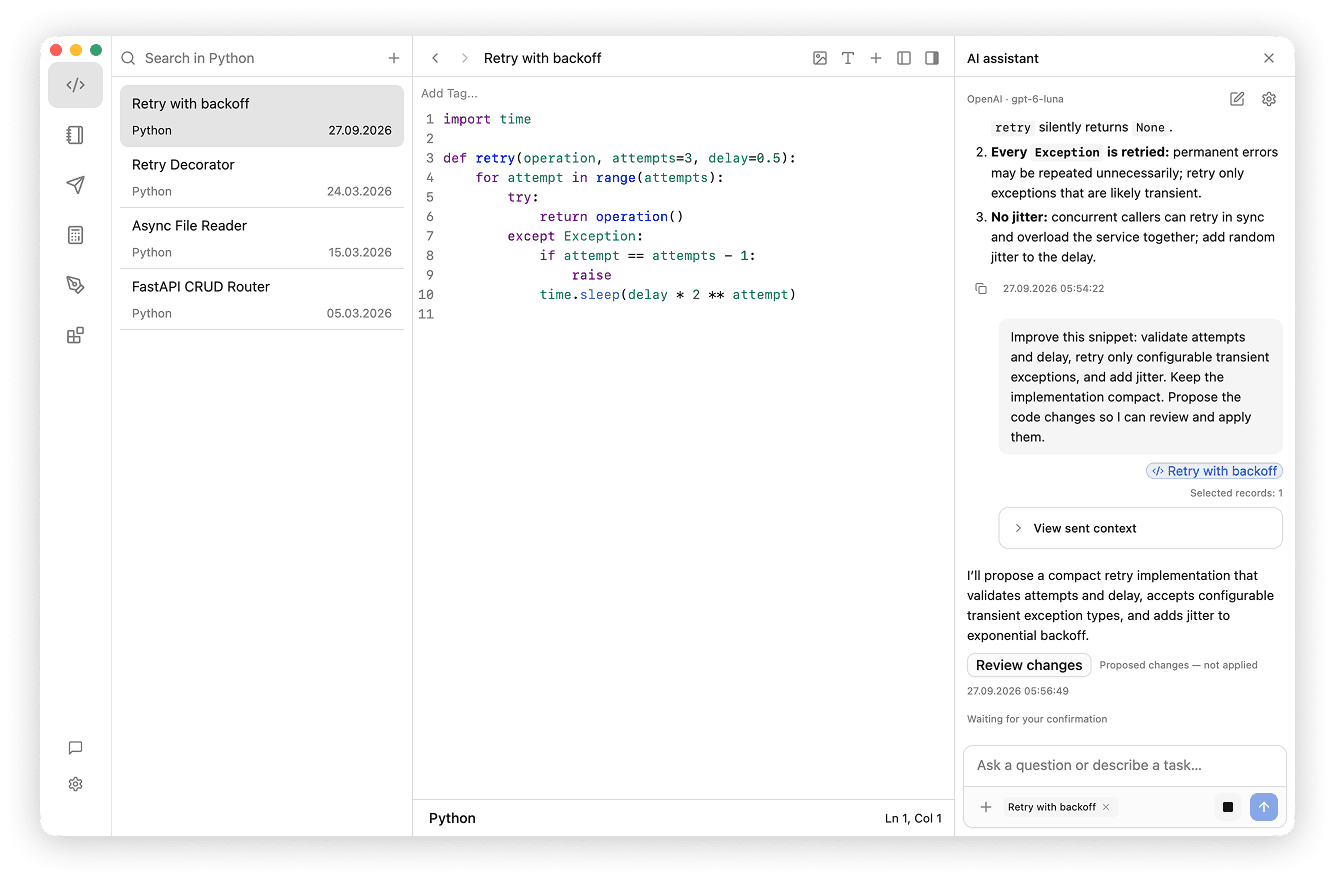Click the Retry with backoff context chip in message

(x=1214, y=471)
